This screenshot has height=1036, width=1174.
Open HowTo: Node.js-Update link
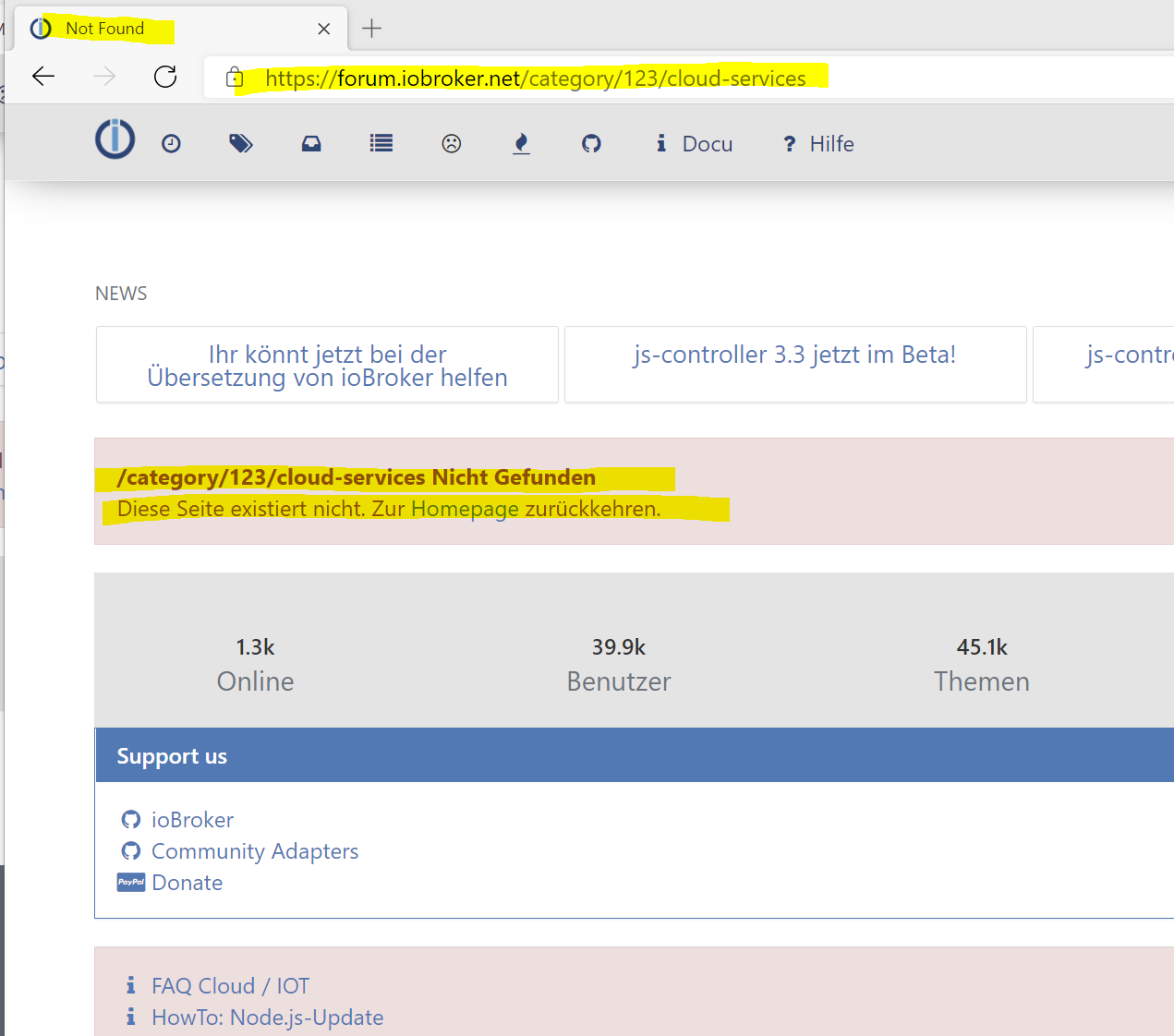(267, 1018)
